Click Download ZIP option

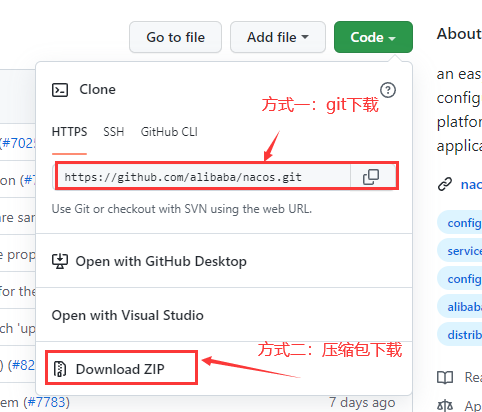click(122, 368)
